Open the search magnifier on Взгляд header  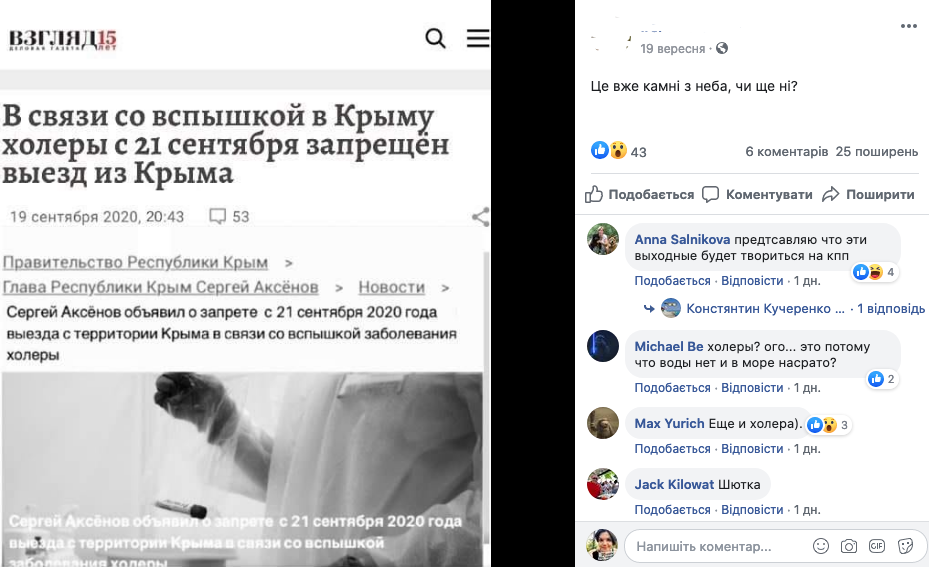[435, 39]
